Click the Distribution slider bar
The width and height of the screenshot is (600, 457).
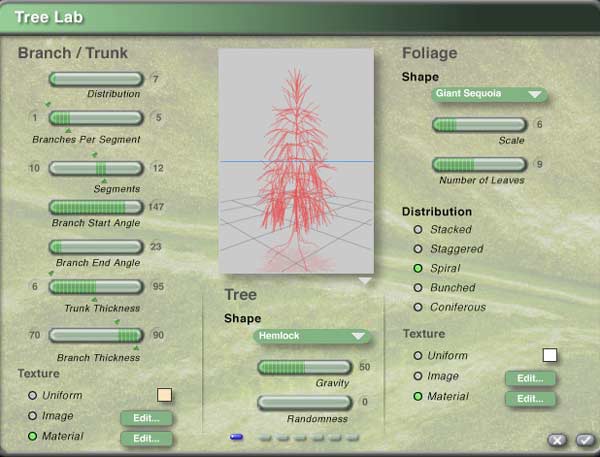[x=96, y=79]
